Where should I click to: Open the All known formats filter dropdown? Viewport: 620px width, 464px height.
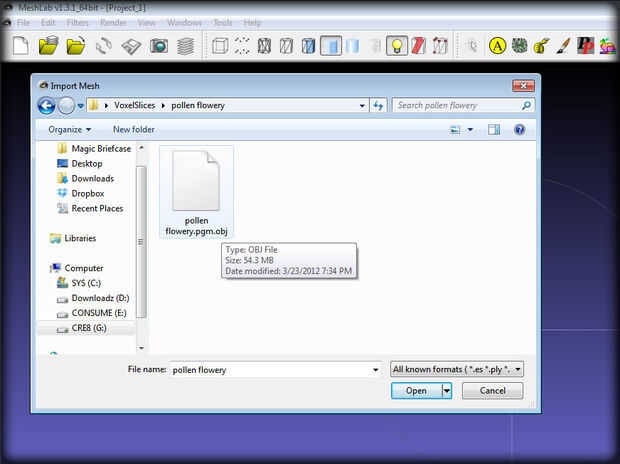(x=457, y=369)
